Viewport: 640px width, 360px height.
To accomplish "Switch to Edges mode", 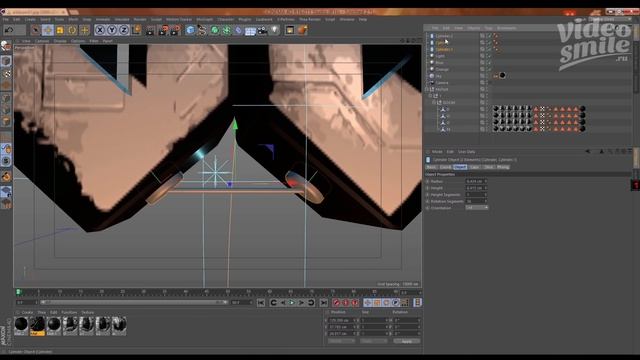I will (6, 110).
